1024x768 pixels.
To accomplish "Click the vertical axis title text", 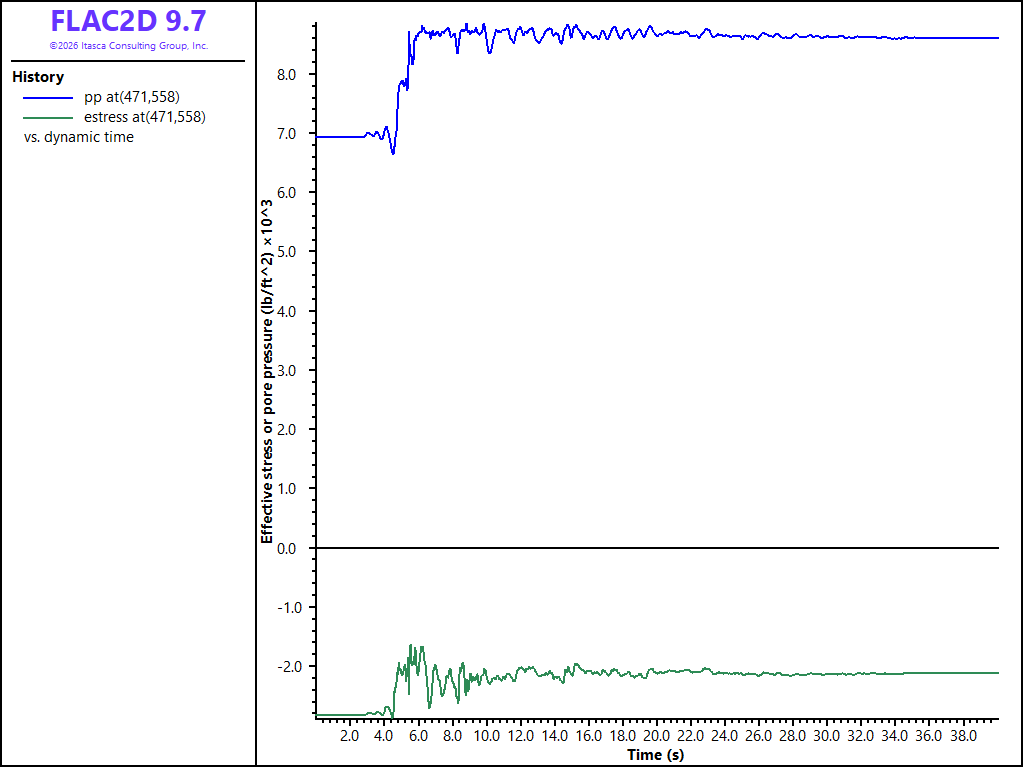I will [267, 371].
